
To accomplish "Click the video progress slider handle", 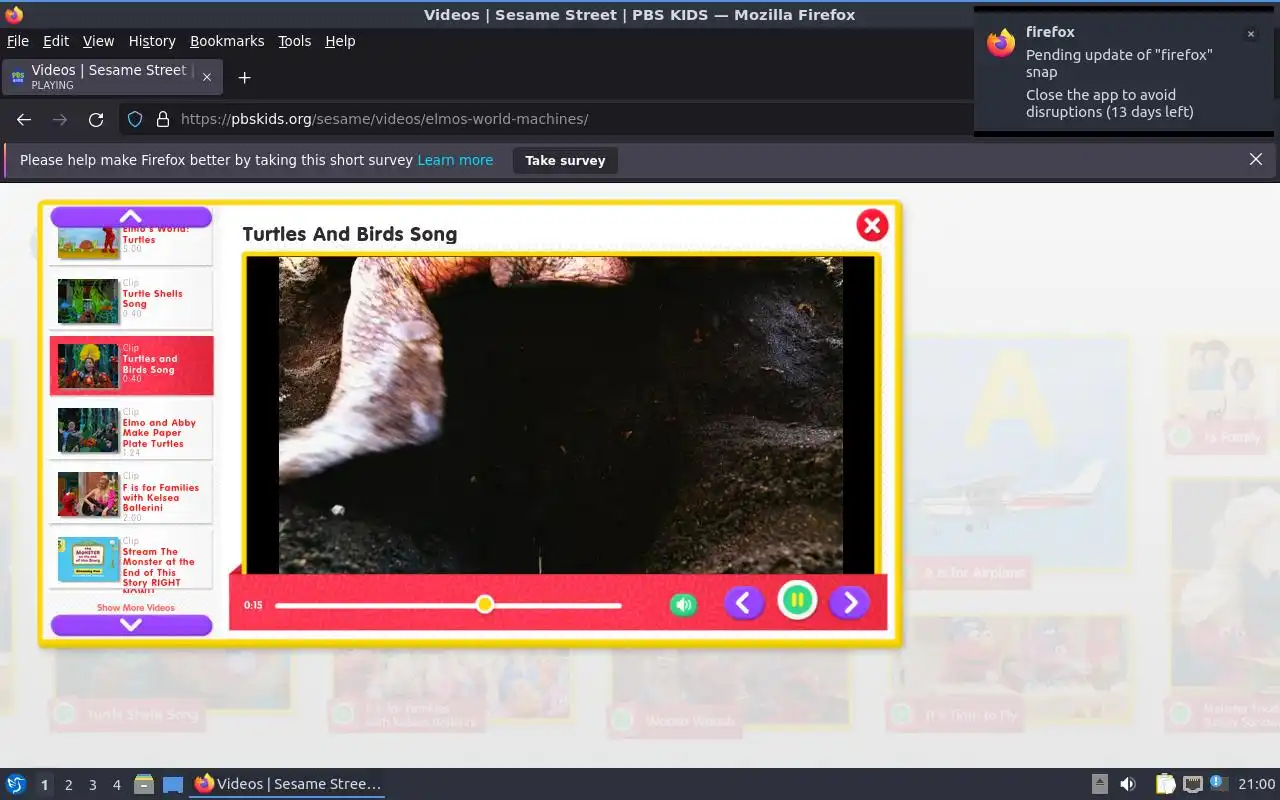I will pos(485,604).
